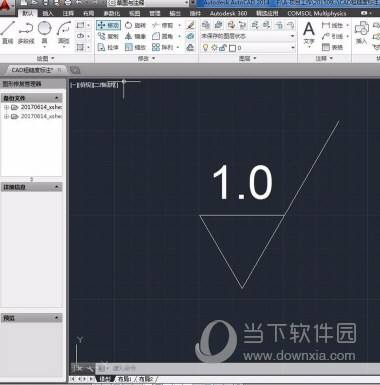Switch to the Autodesk 360 ribbon tab
The height and width of the screenshot is (385, 380).
(228, 13)
